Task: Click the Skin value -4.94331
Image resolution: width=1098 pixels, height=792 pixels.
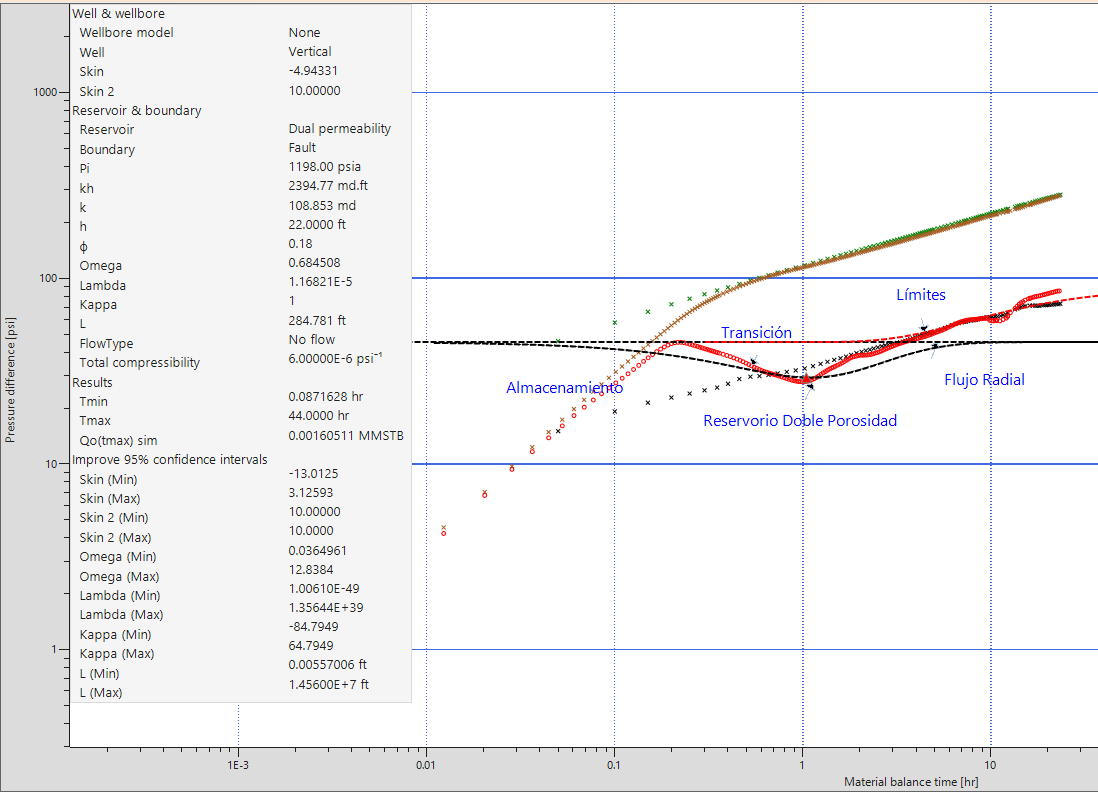Action: [x=315, y=71]
